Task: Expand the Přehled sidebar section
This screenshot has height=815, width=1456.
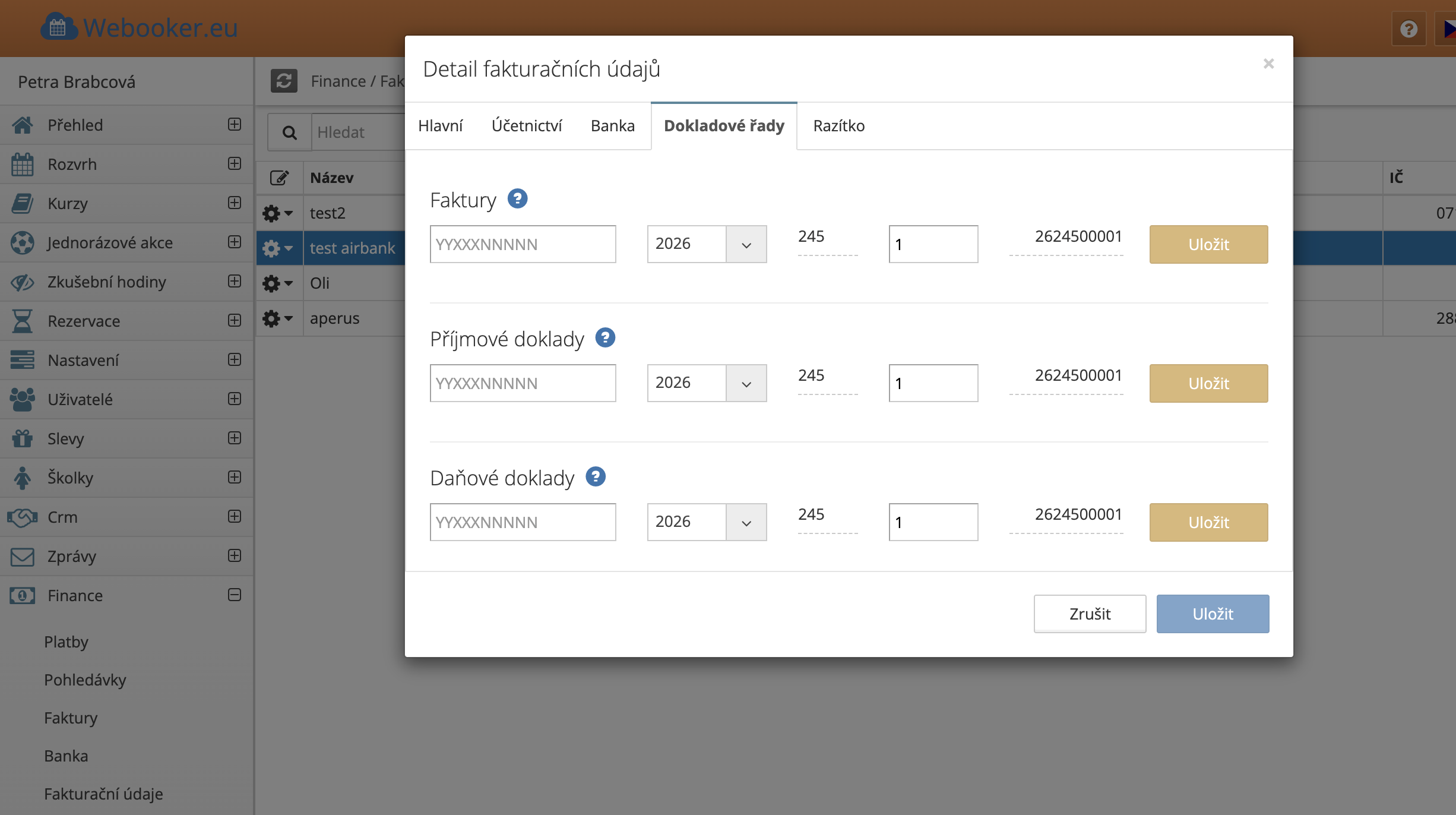Action: [235, 124]
